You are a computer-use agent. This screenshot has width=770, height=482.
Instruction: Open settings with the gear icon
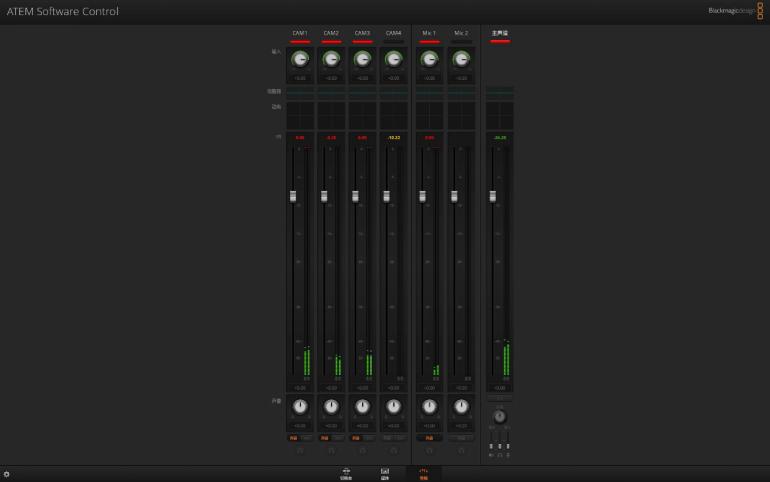[x=6, y=474]
